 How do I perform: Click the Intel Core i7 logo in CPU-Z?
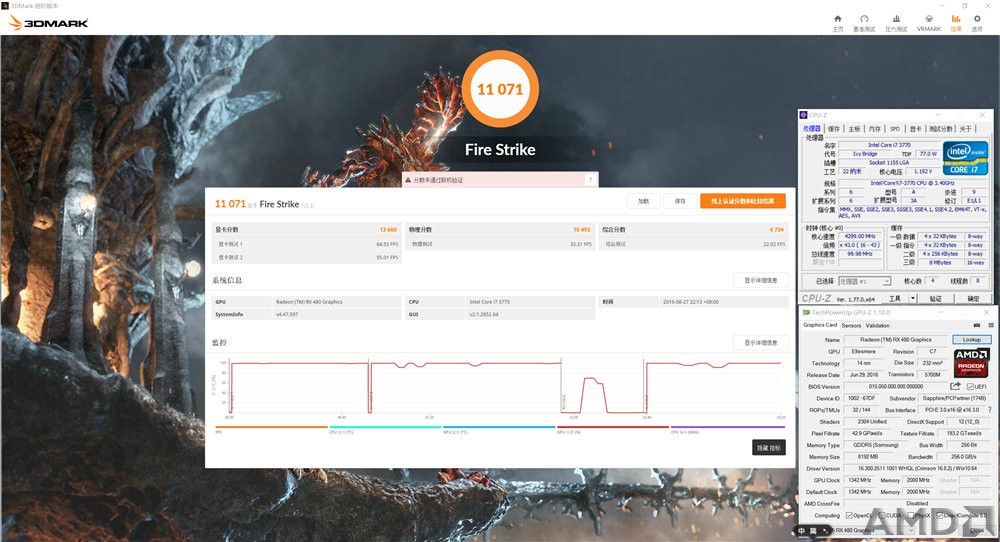coord(965,158)
